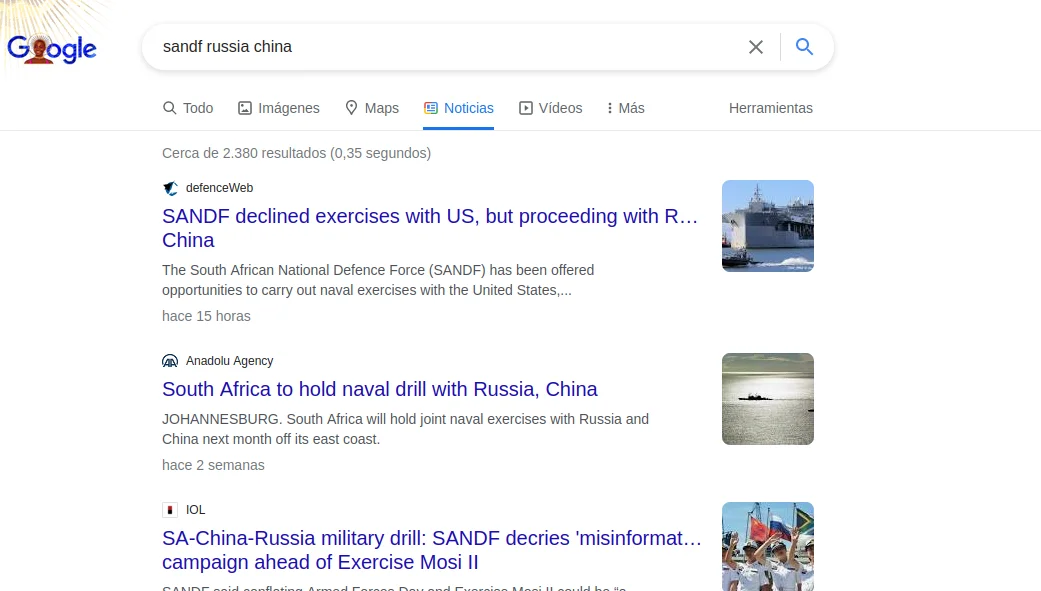This screenshot has width=1041, height=591.
Task: Open the Vídeos tab
Action: [x=550, y=108]
